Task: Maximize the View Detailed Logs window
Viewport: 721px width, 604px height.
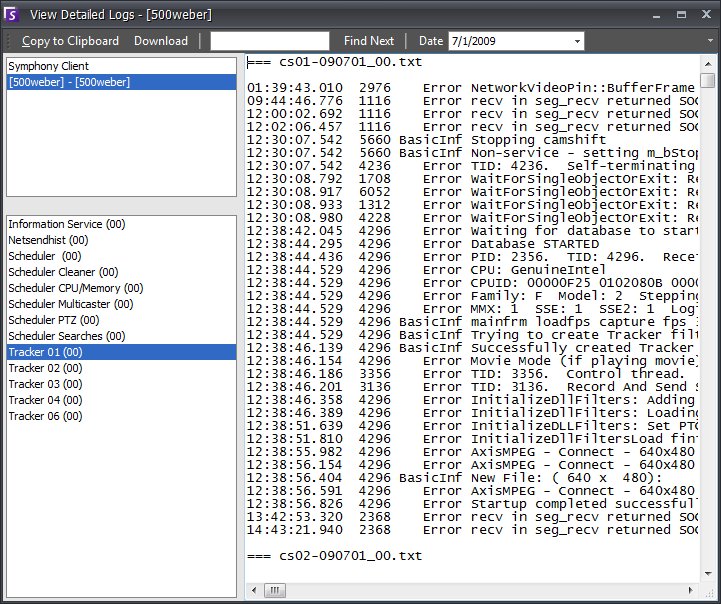Action: (x=681, y=15)
